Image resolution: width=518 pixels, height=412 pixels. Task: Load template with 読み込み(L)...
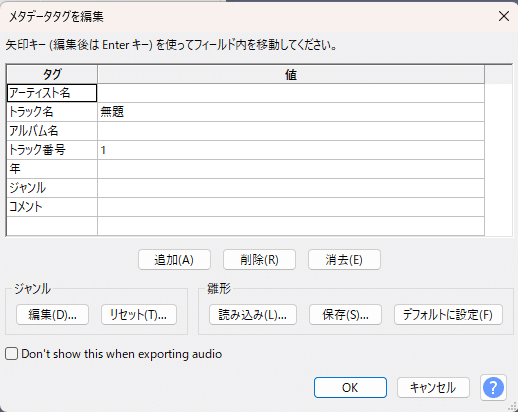pos(253,314)
